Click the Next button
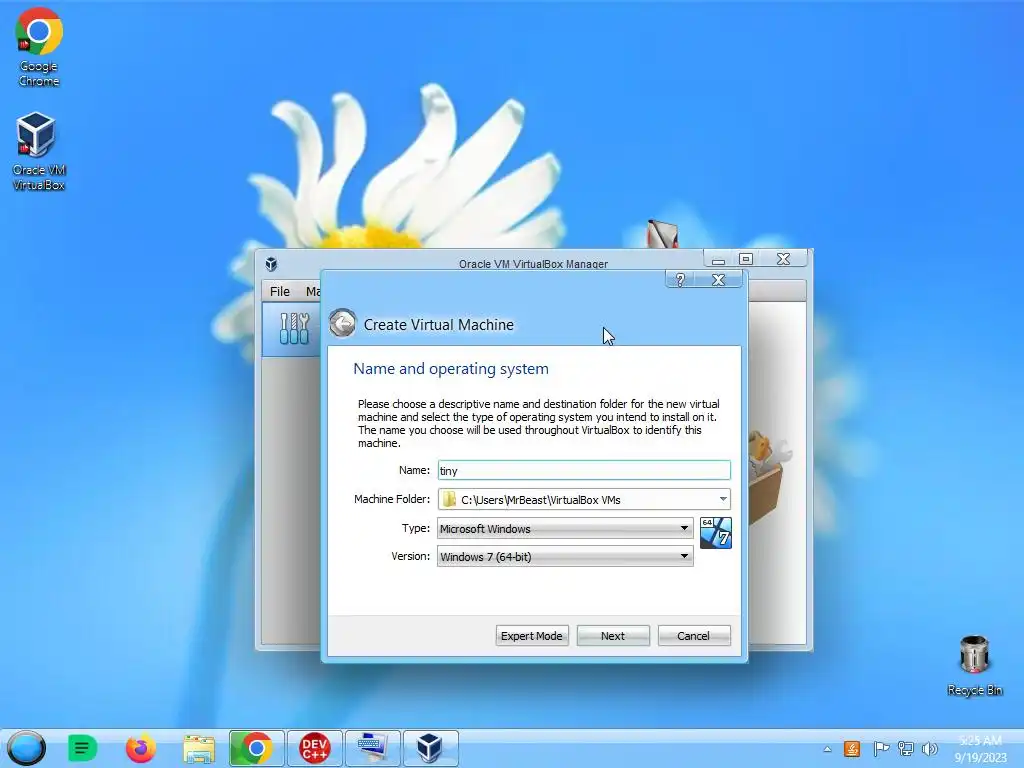Image resolution: width=1024 pixels, height=768 pixels. click(x=613, y=635)
